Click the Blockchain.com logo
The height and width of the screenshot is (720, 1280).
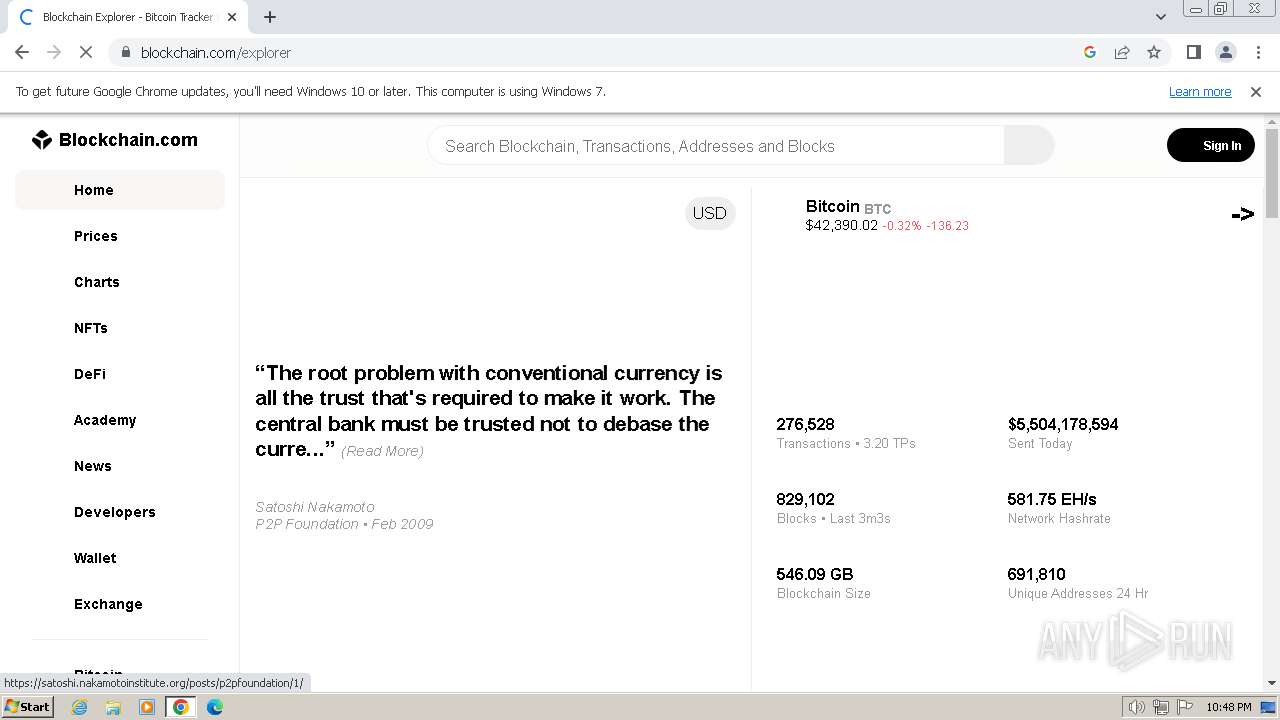click(115, 140)
